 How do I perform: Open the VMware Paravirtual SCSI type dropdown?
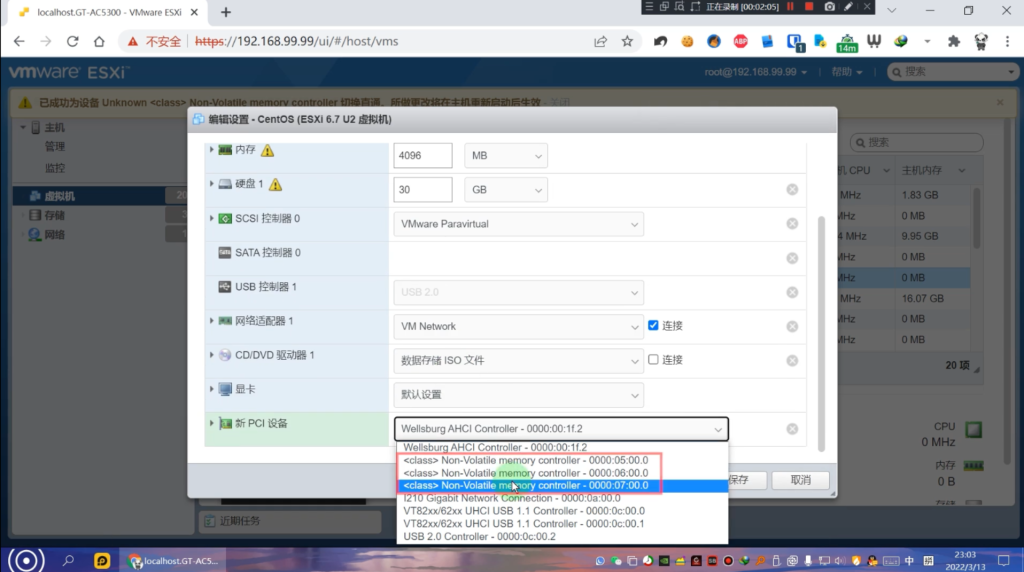[x=518, y=224]
